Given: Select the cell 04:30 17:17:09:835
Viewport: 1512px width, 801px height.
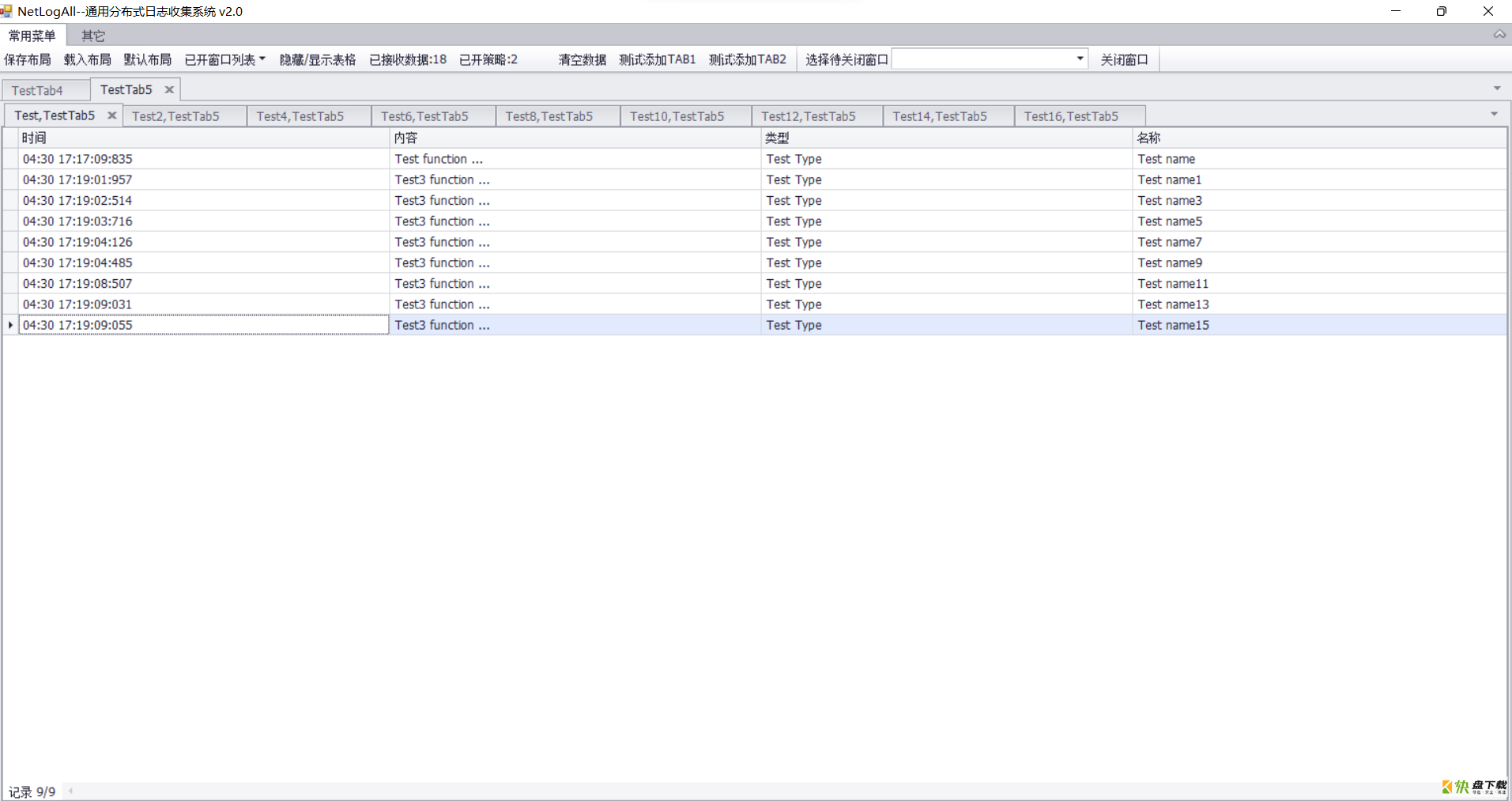Looking at the screenshot, I should coord(204,159).
